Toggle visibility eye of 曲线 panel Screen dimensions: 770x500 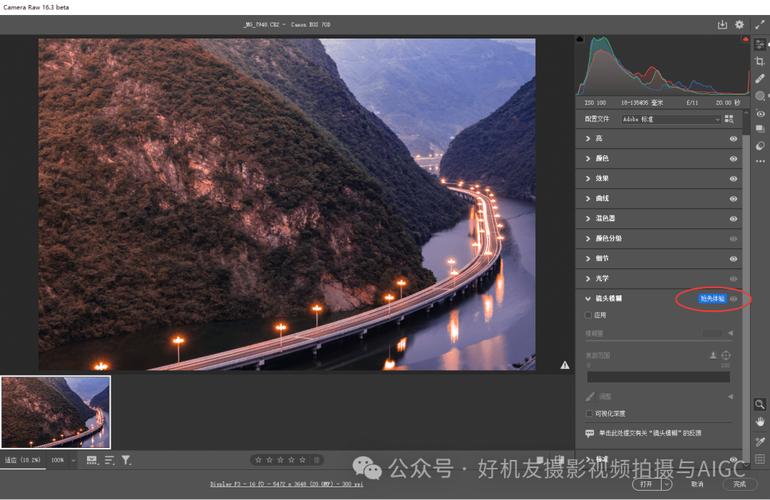coord(733,199)
